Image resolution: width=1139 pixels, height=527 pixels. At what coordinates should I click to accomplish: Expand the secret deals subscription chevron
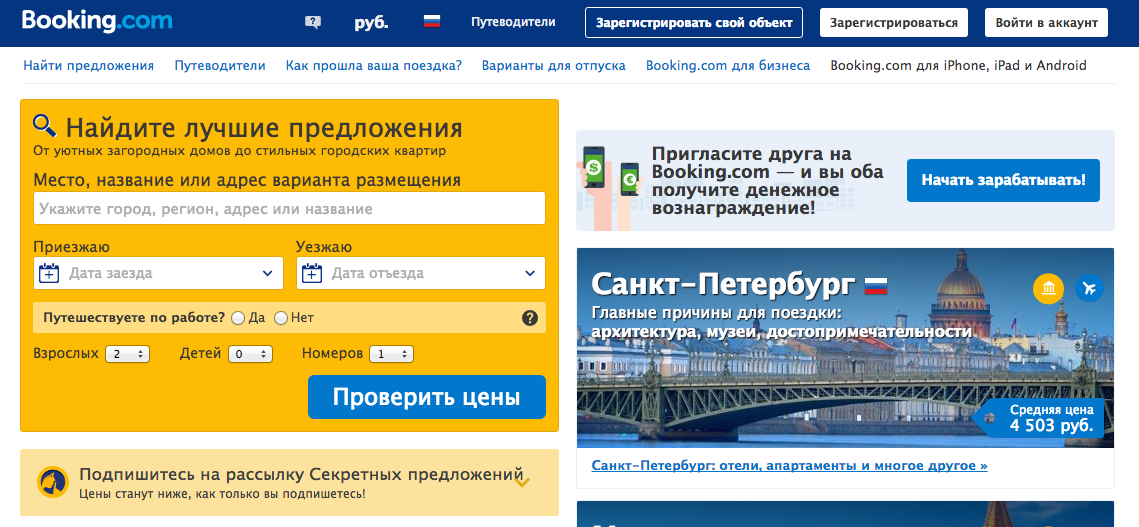[x=522, y=480]
